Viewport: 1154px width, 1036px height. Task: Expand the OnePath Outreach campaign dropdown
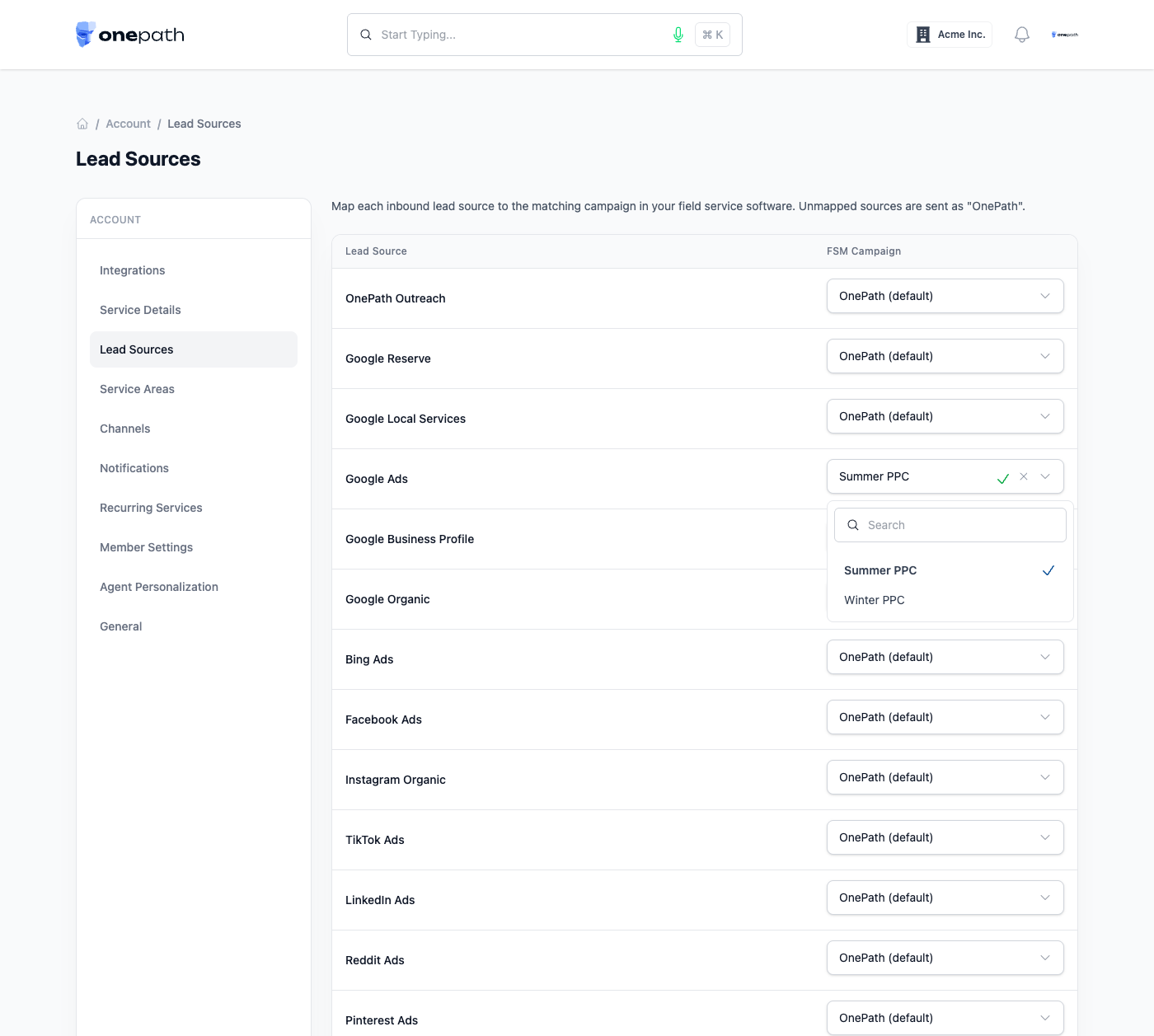pos(945,296)
